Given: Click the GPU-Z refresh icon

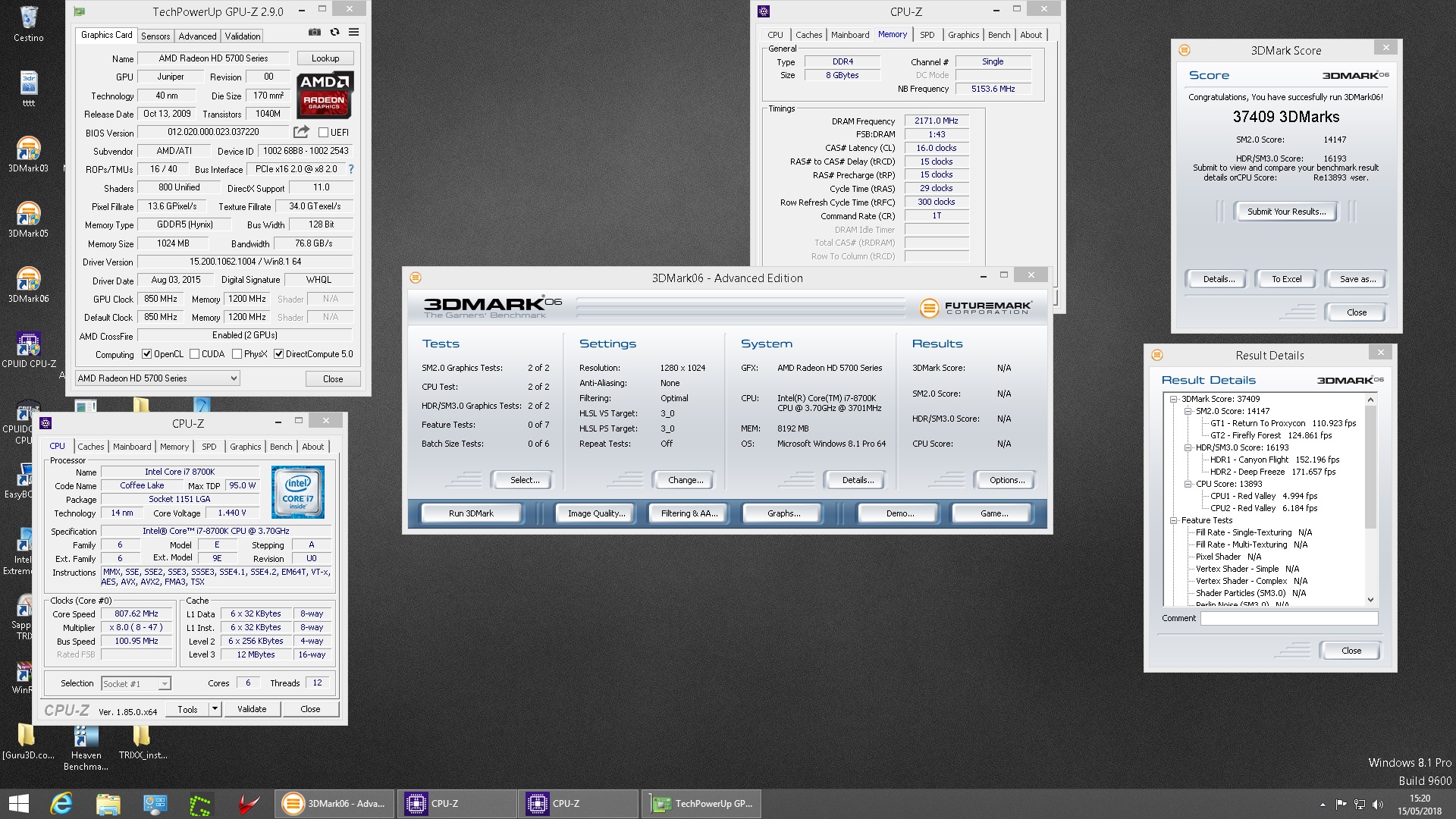Looking at the screenshot, I should tap(334, 32).
